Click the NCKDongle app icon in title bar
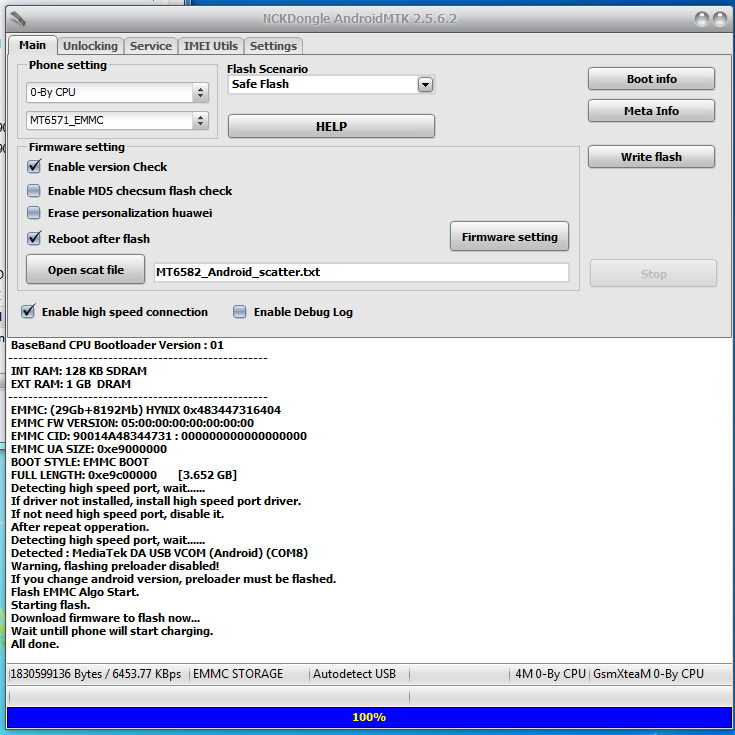 click(x=18, y=19)
